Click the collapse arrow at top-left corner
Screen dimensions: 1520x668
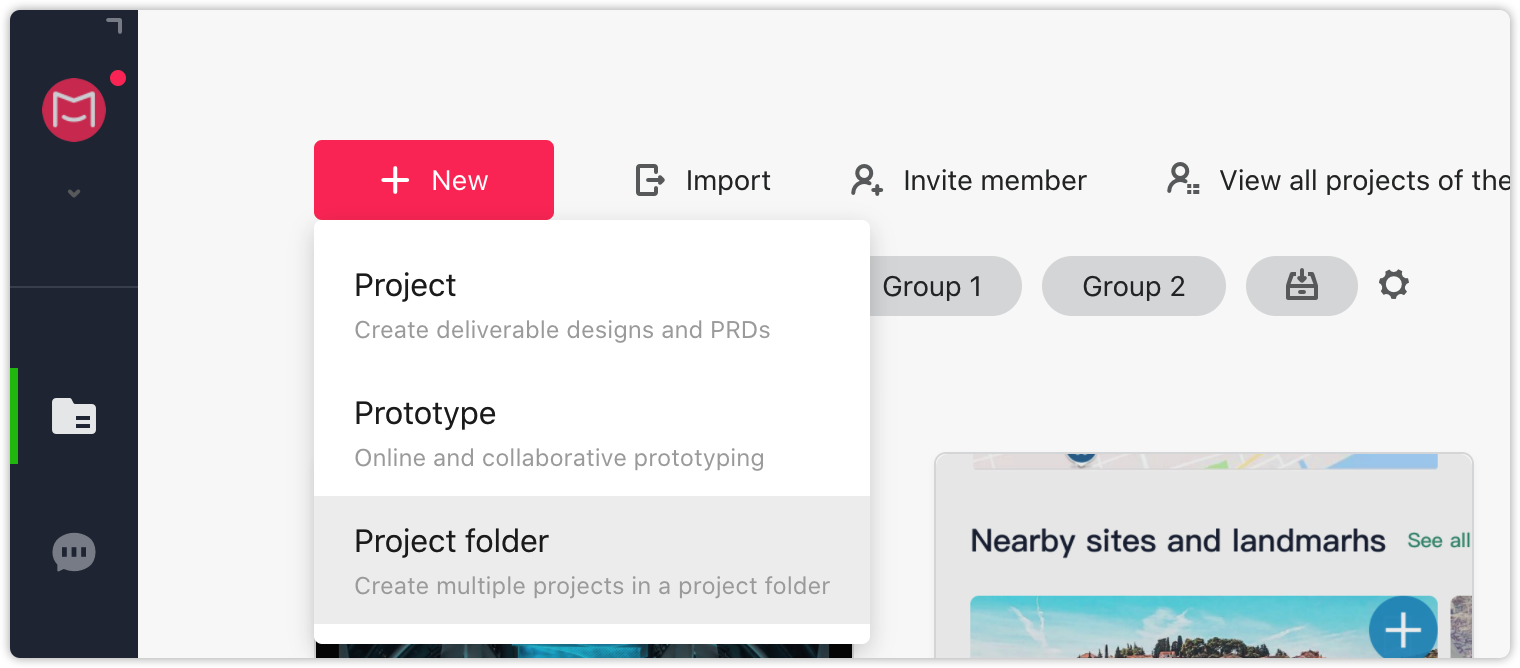[x=113, y=27]
